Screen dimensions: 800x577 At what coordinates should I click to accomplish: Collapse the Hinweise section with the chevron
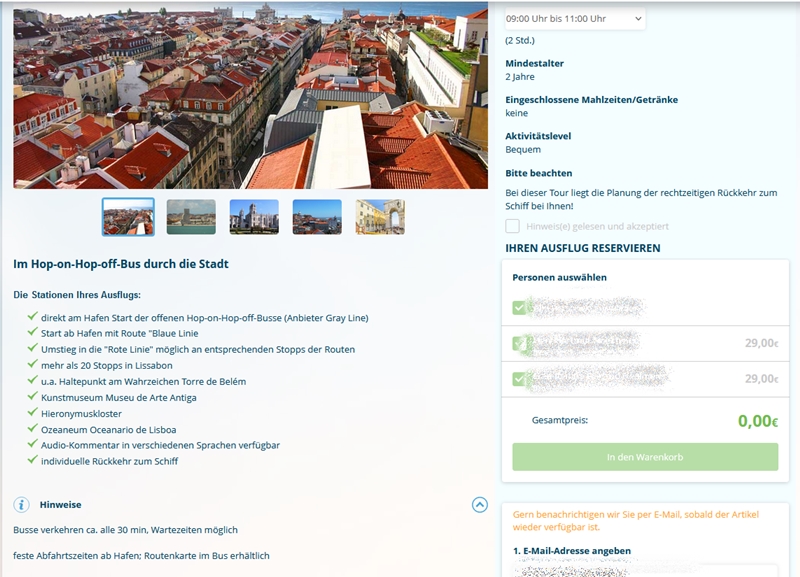point(479,505)
